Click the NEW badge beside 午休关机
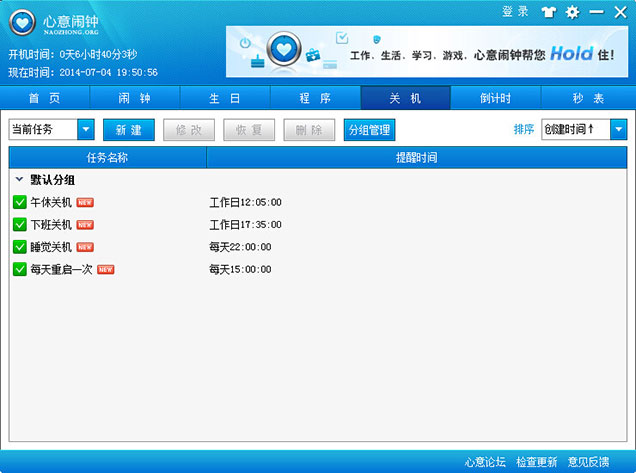This screenshot has width=636, height=473. coord(85,202)
